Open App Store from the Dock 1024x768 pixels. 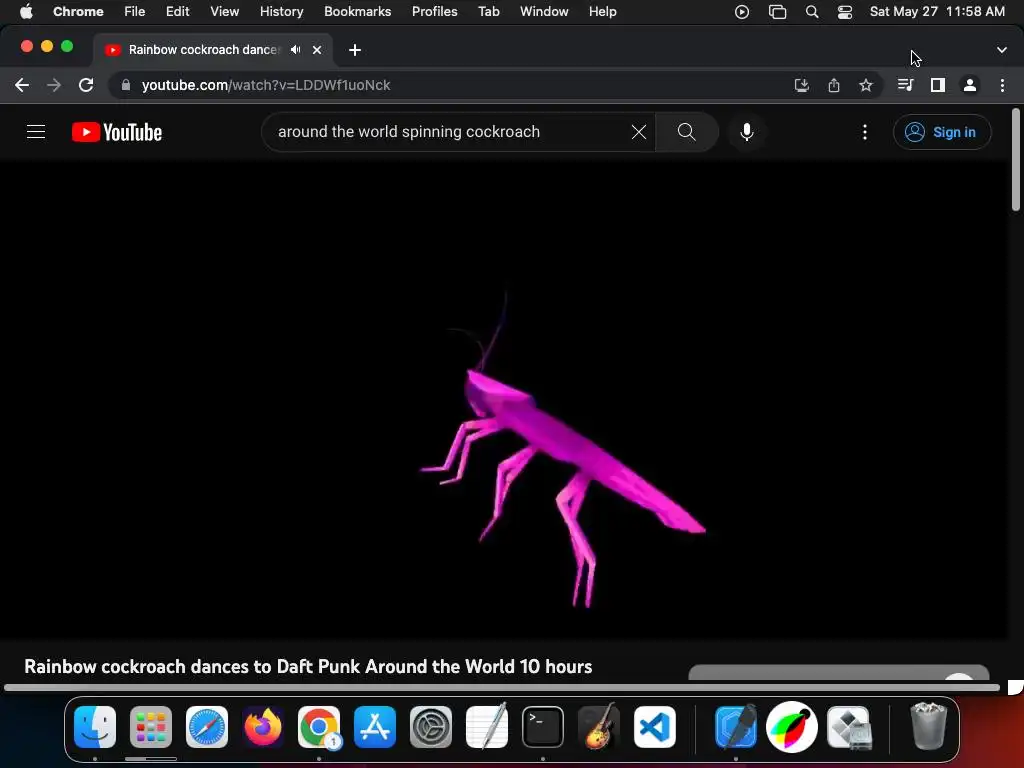coord(375,727)
